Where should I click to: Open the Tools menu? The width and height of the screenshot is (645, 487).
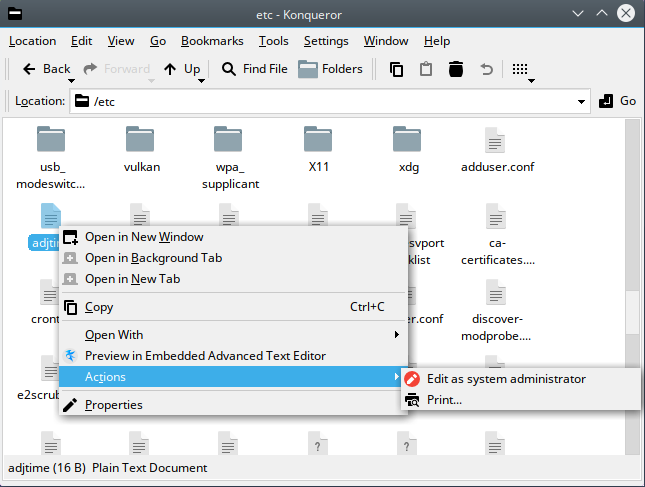[x=274, y=41]
